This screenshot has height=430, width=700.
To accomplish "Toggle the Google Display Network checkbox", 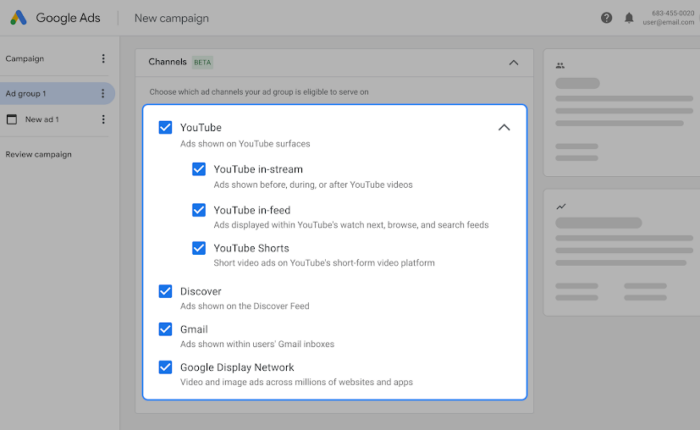I will 165,367.
